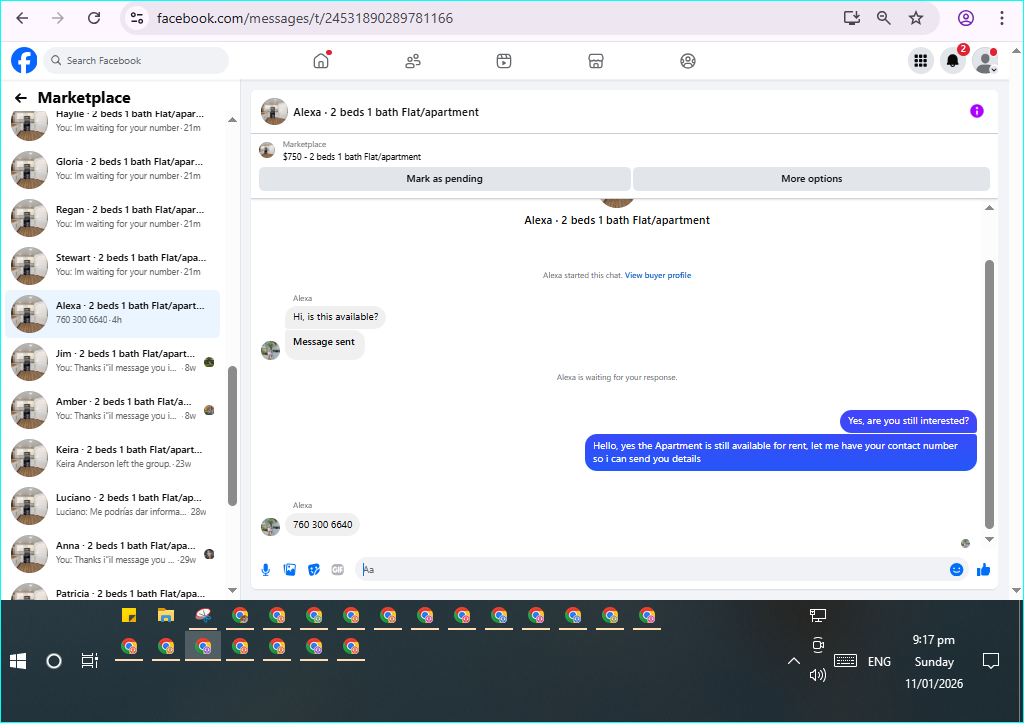Open the Groups icon in top navigation
This screenshot has width=1024, height=723.
(688, 61)
